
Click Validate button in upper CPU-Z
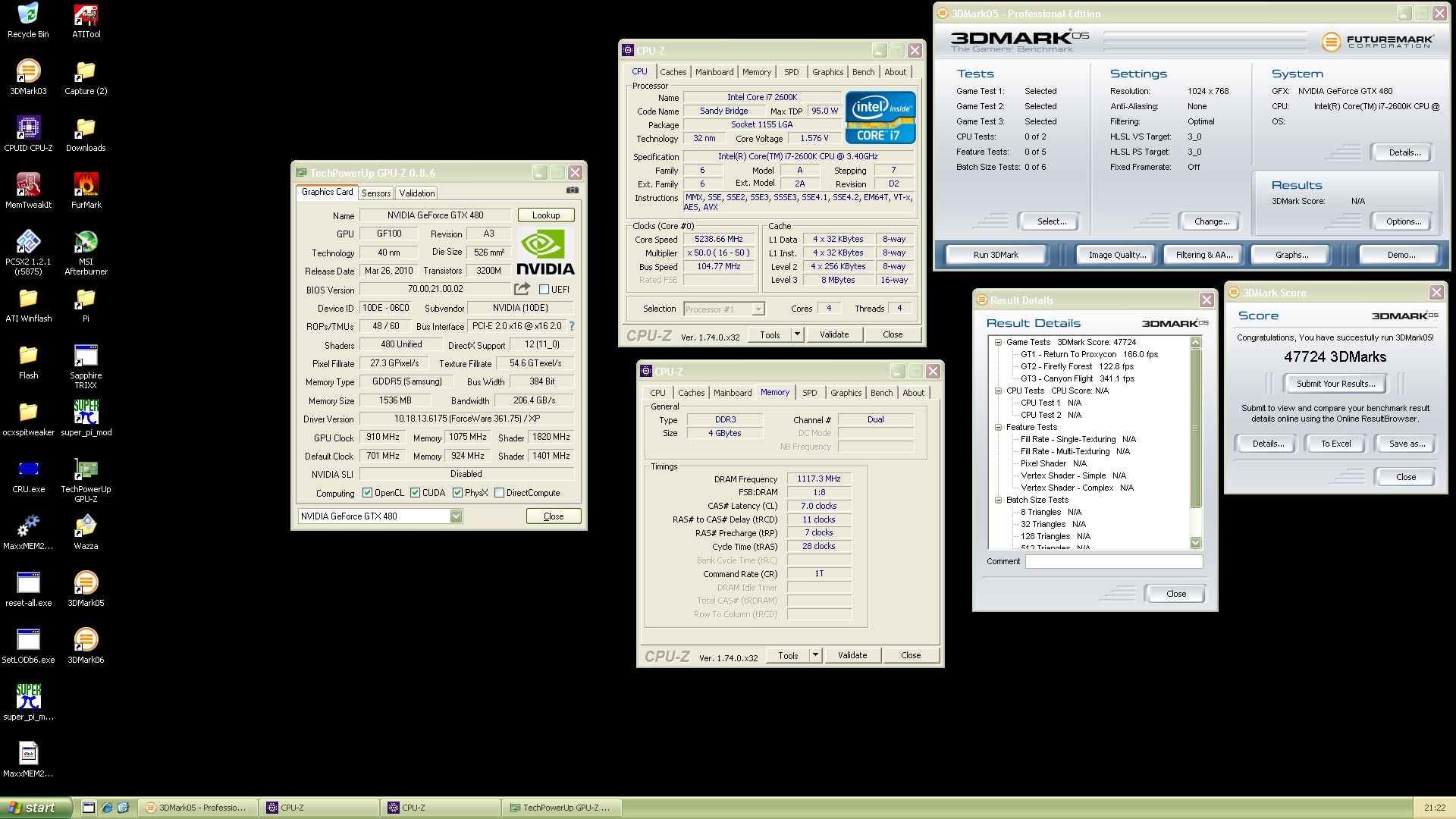834,334
